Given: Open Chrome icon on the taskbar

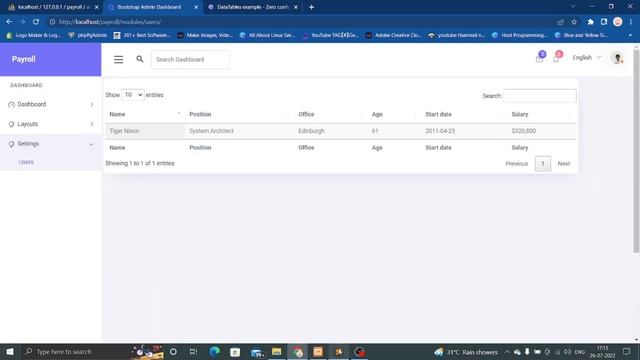Looking at the screenshot, I should click(297, 351).
